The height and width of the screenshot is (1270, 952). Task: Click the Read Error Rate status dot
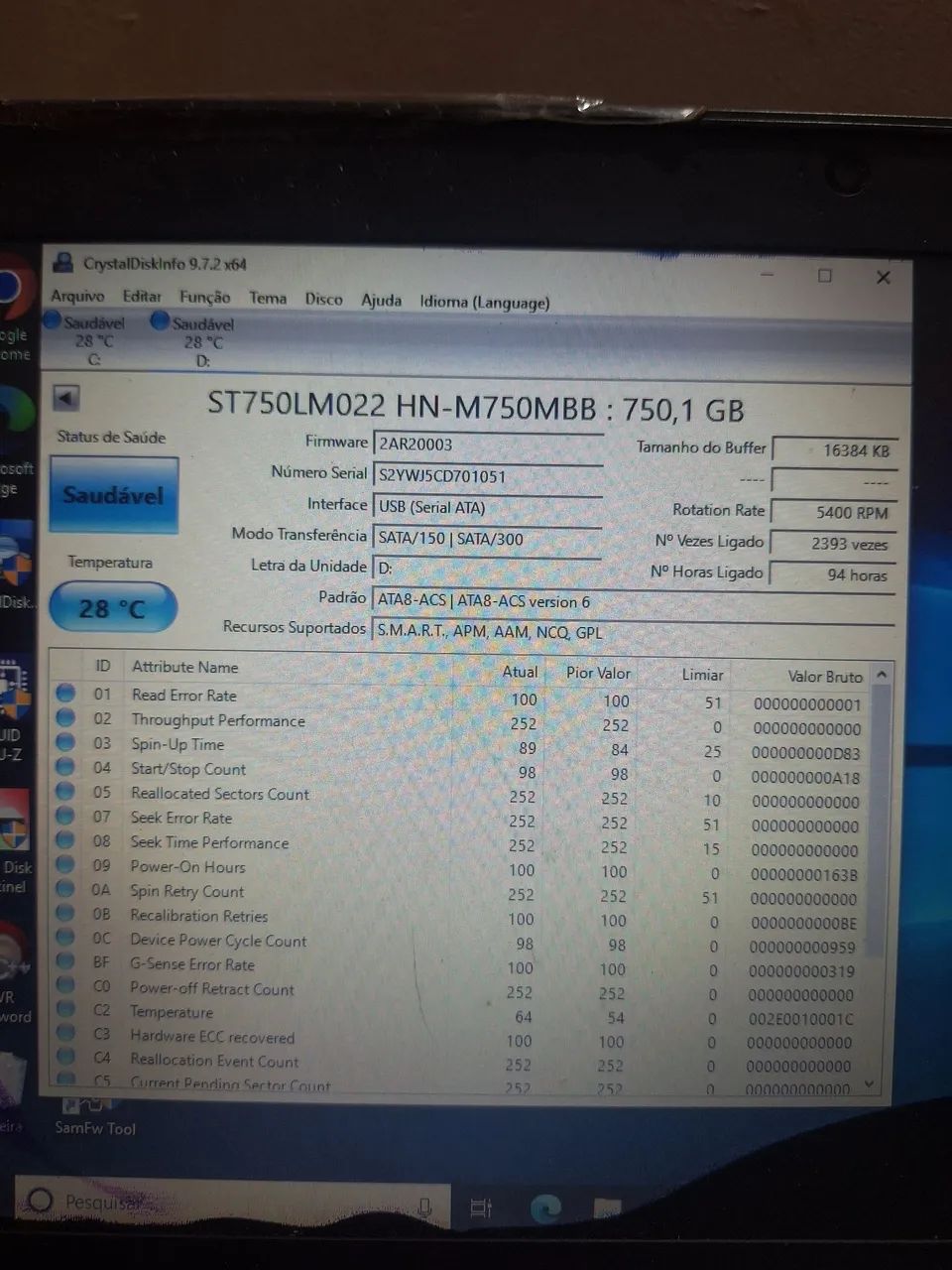coord(66,693)
